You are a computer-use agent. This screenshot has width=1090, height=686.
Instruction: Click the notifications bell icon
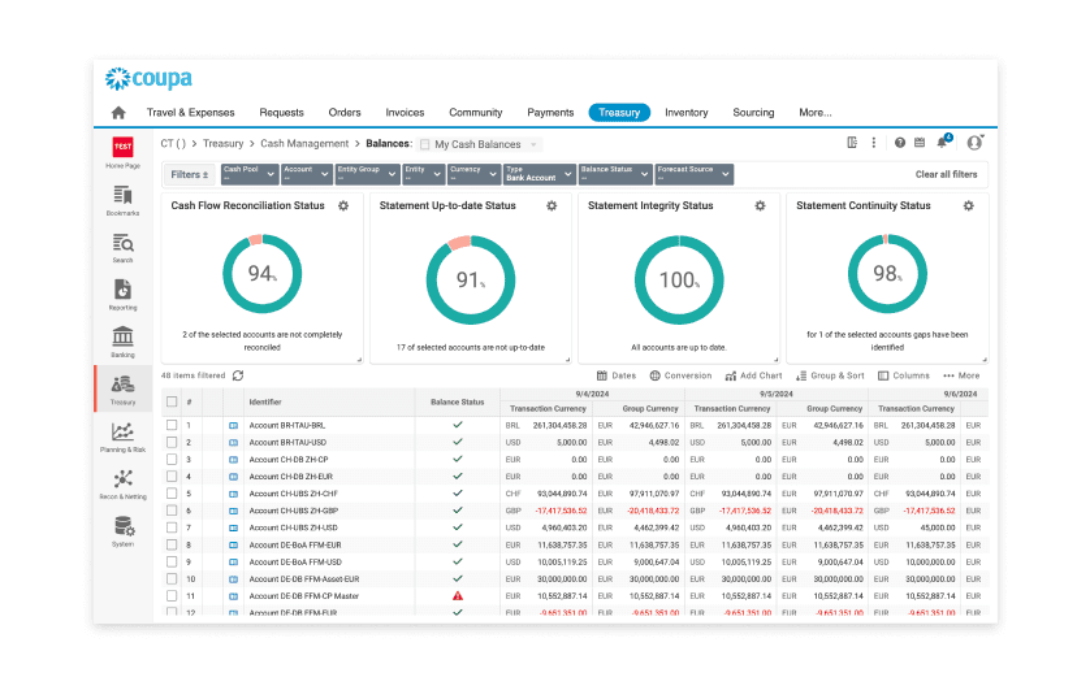943,142
